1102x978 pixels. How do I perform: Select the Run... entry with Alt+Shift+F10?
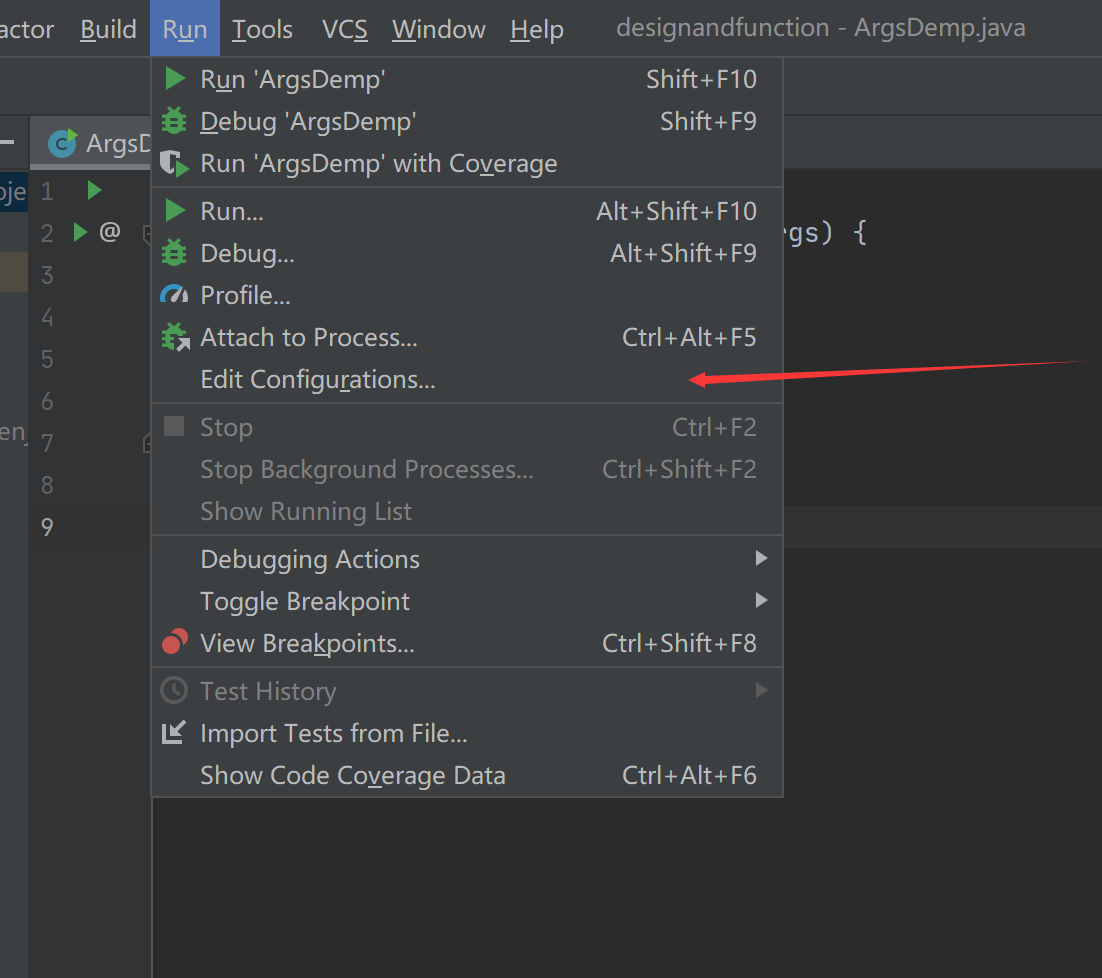[x=232, y=211]
